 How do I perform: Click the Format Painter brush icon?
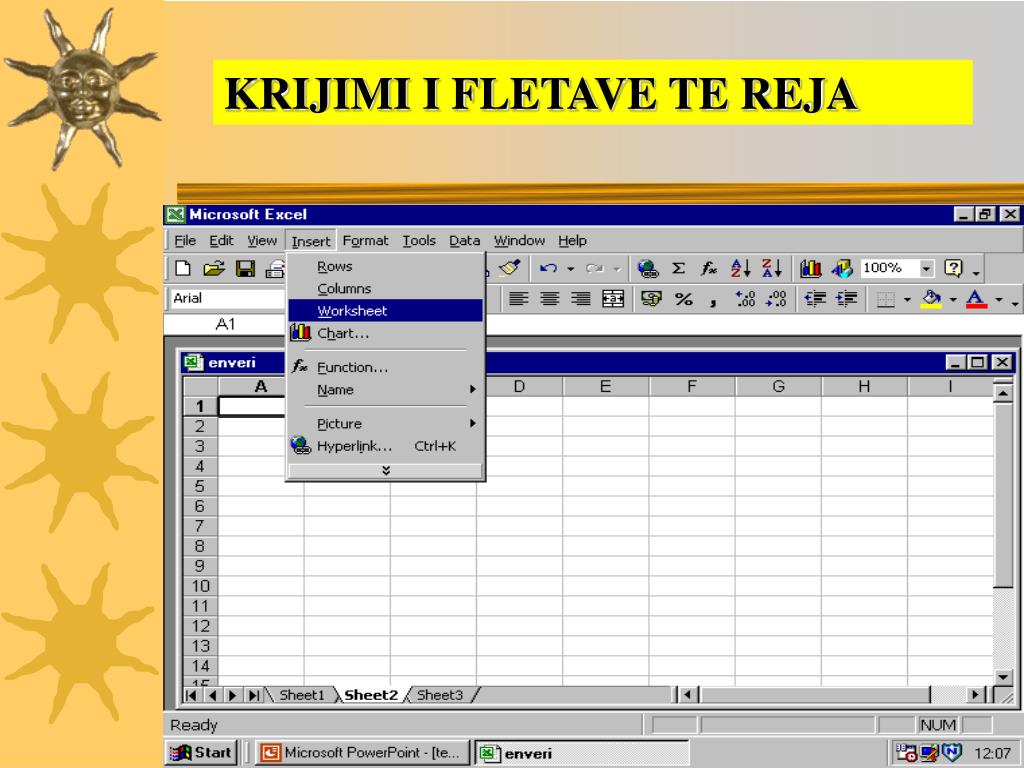pos(509,268)
